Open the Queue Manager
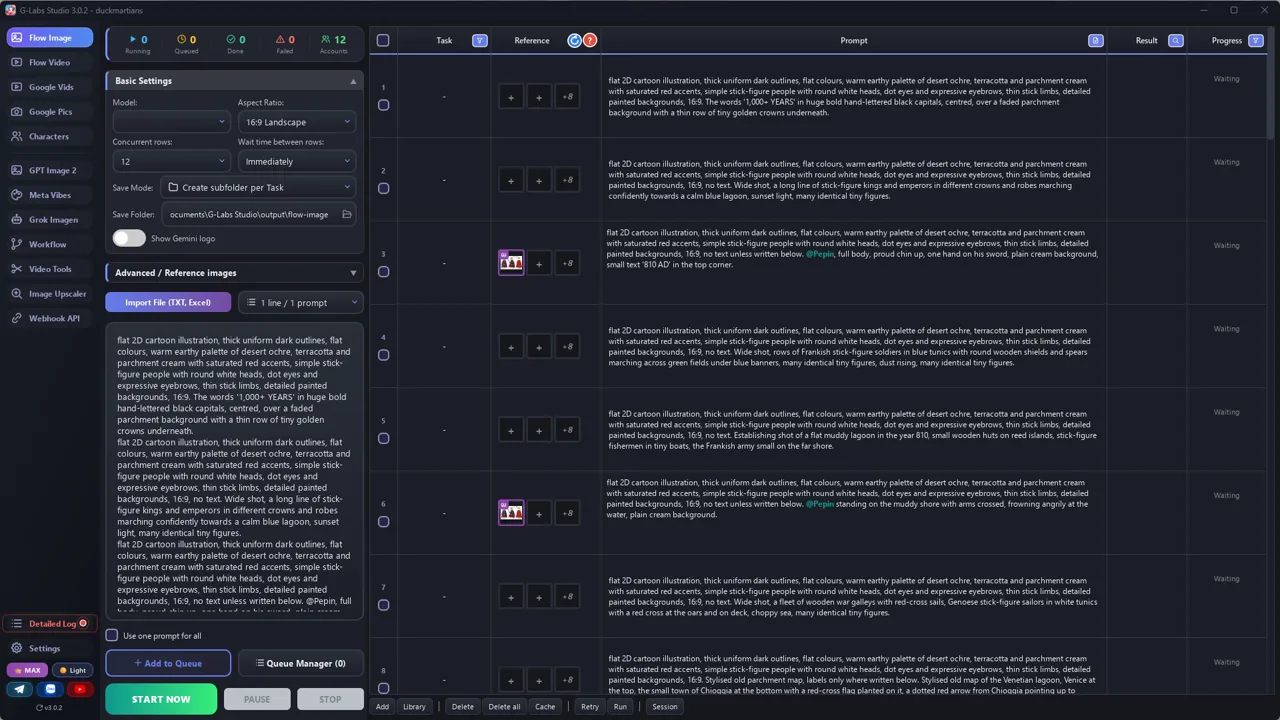Viewport: 1280px width, 720px height. pos(300,663)
